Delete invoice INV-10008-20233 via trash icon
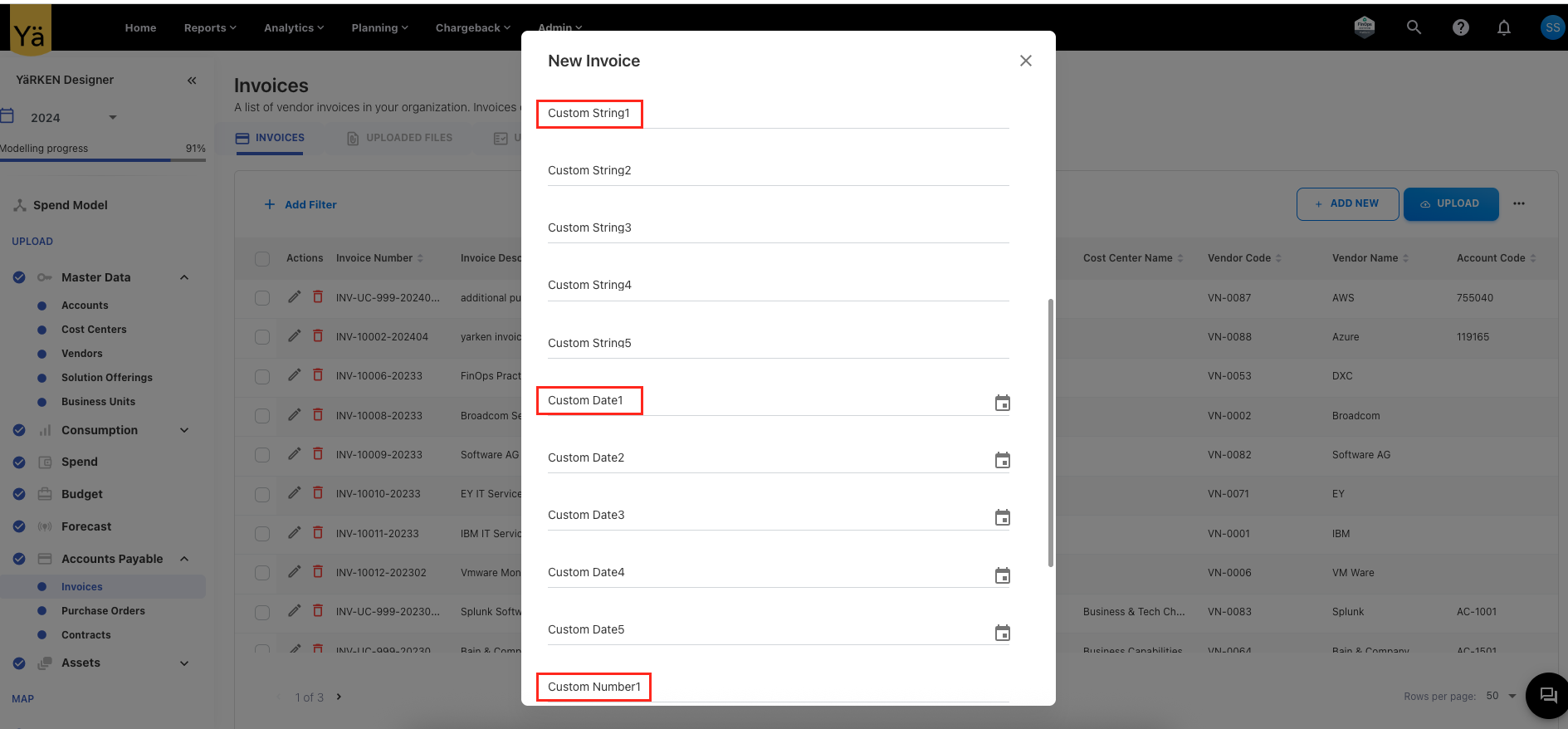This screenshot has height=729, width=1568. pos(318,414)
